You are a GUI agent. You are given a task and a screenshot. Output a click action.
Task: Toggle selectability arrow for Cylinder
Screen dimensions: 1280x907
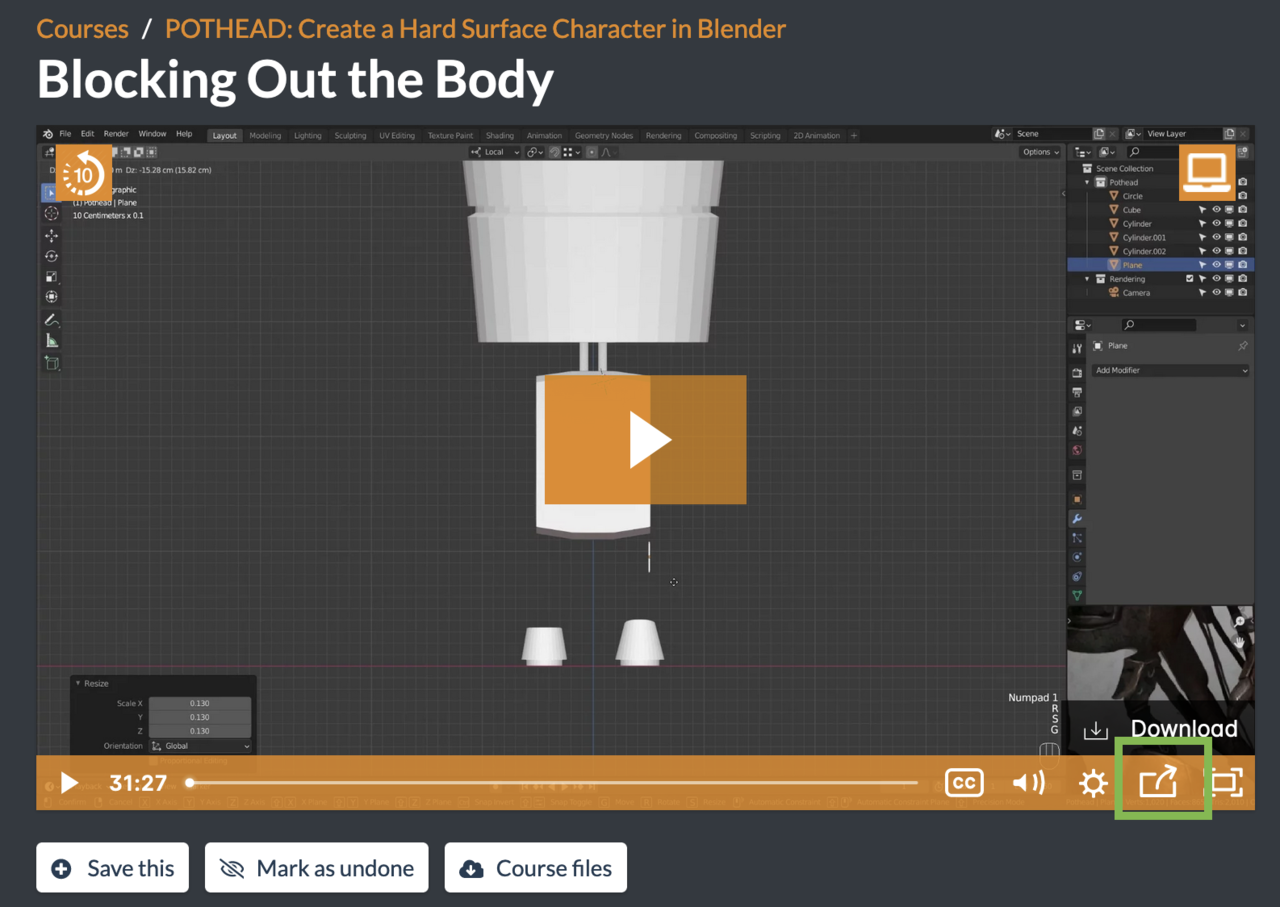pyautogui.click(x=1202, y=224)
